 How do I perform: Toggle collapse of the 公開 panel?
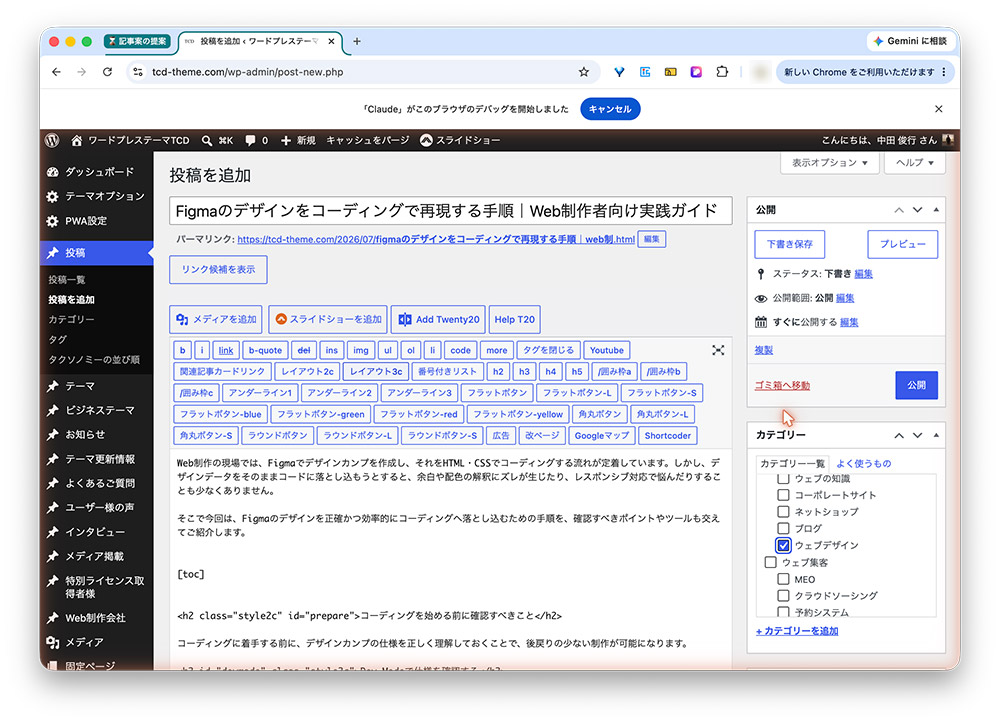[936, 210]
